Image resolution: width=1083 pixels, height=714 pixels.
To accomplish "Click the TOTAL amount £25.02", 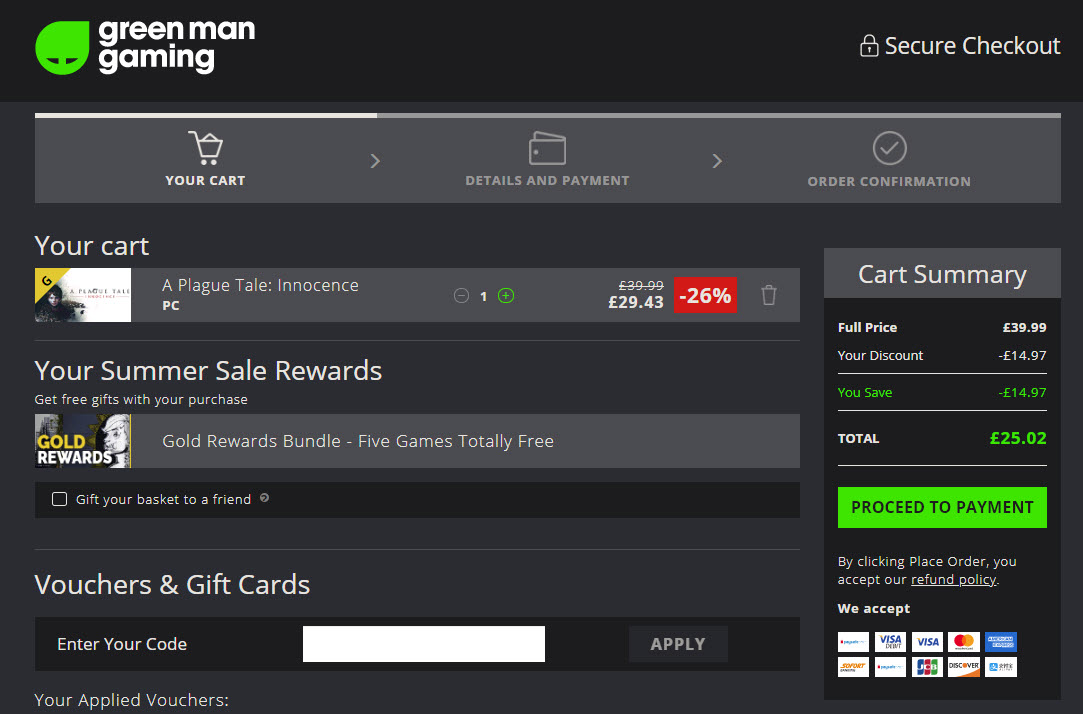I will pos(1018,438).
